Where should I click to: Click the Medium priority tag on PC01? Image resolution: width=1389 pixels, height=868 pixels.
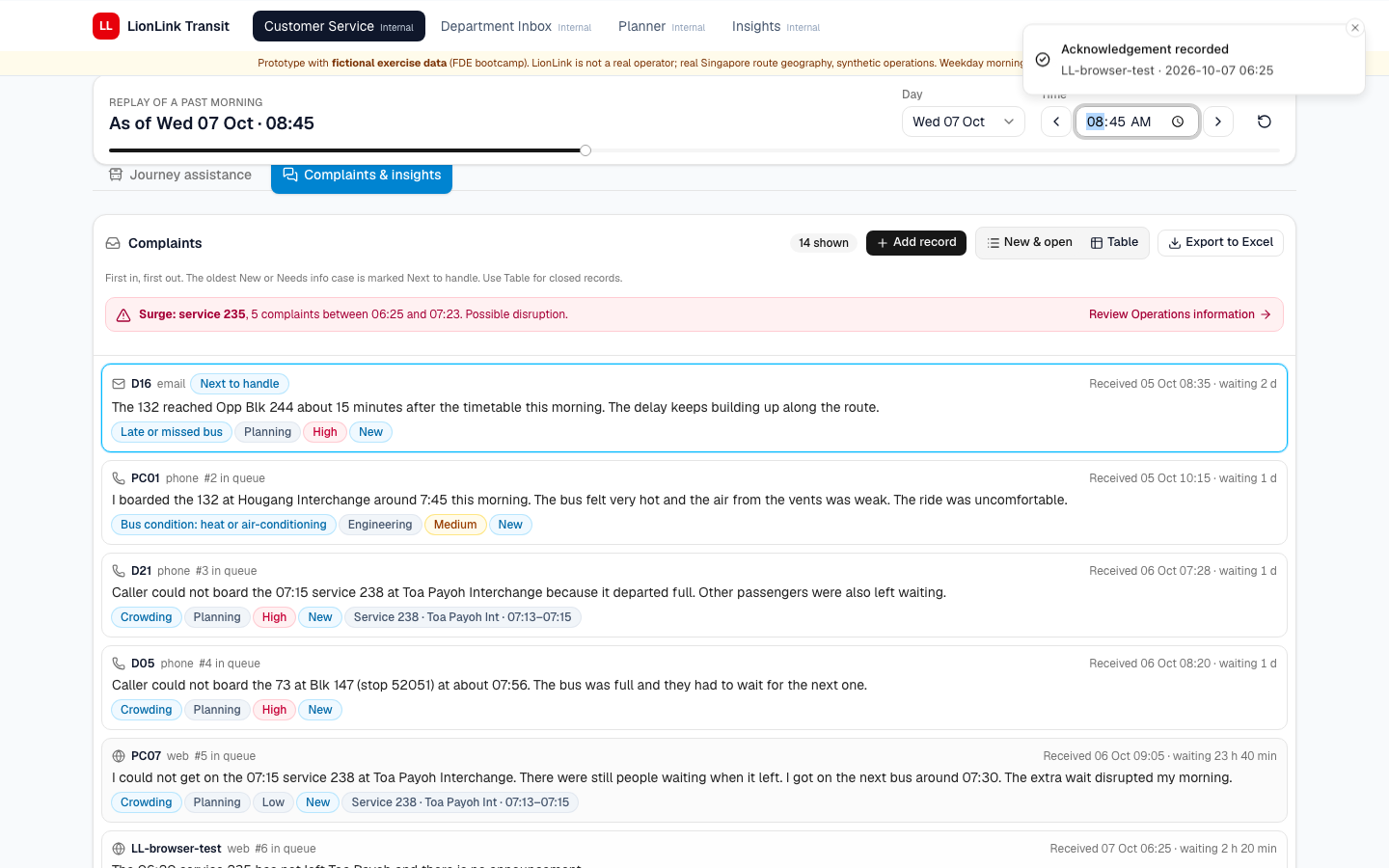pyautogui.click(x=455, y=525)
